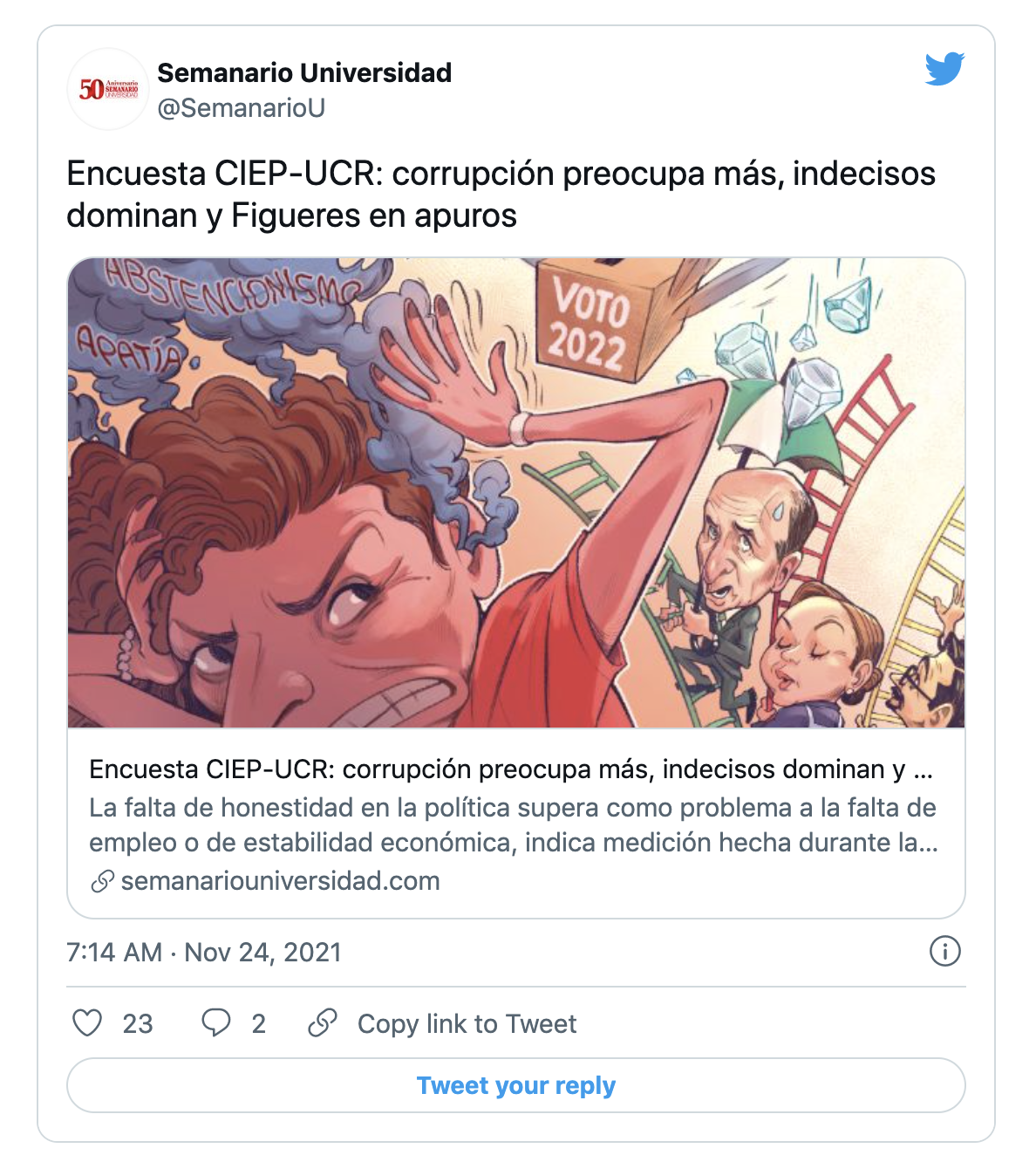
Task: Click the 2 replies count
Action: tap(258, 1023)
